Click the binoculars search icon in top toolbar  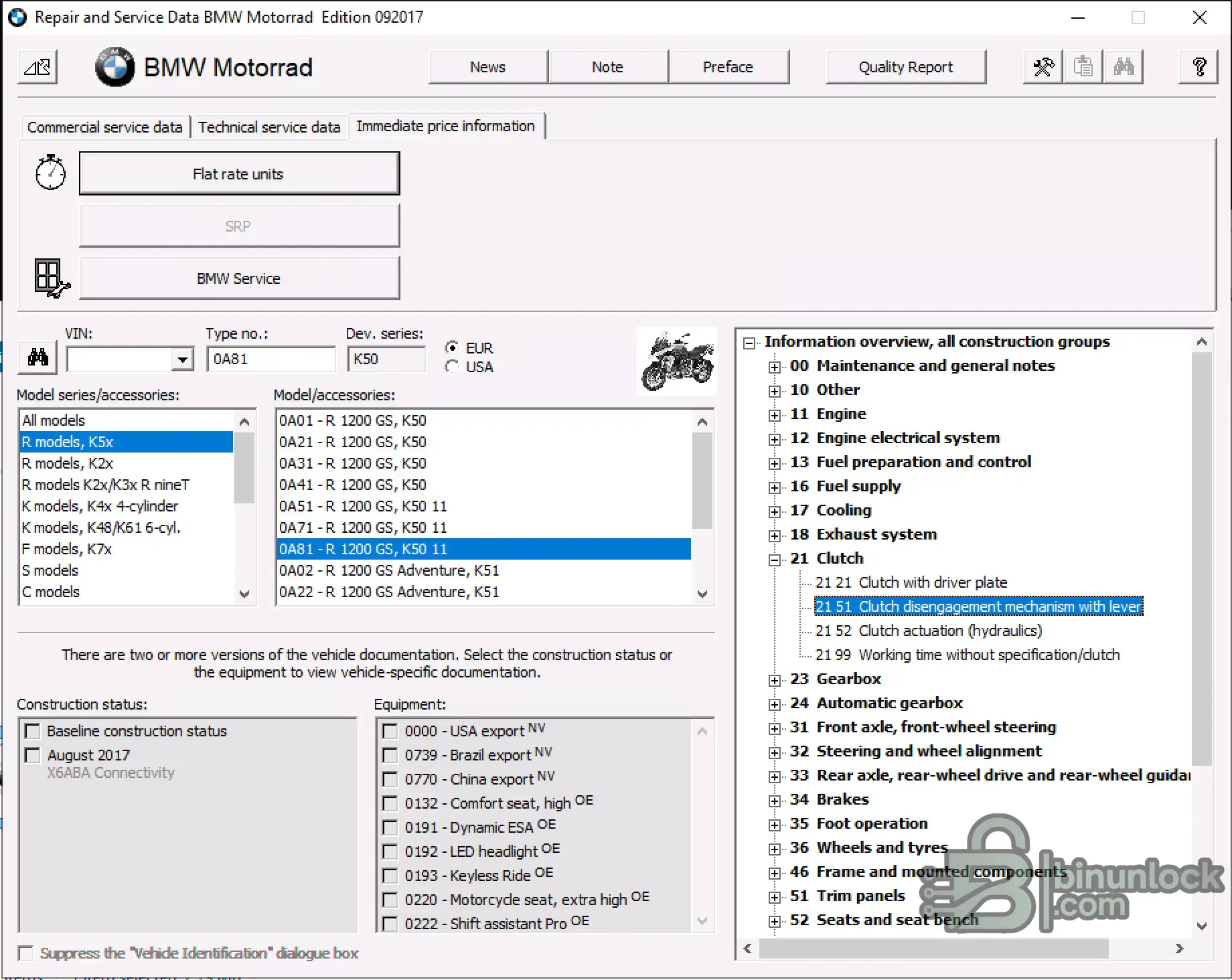(x=1123, y=67)
